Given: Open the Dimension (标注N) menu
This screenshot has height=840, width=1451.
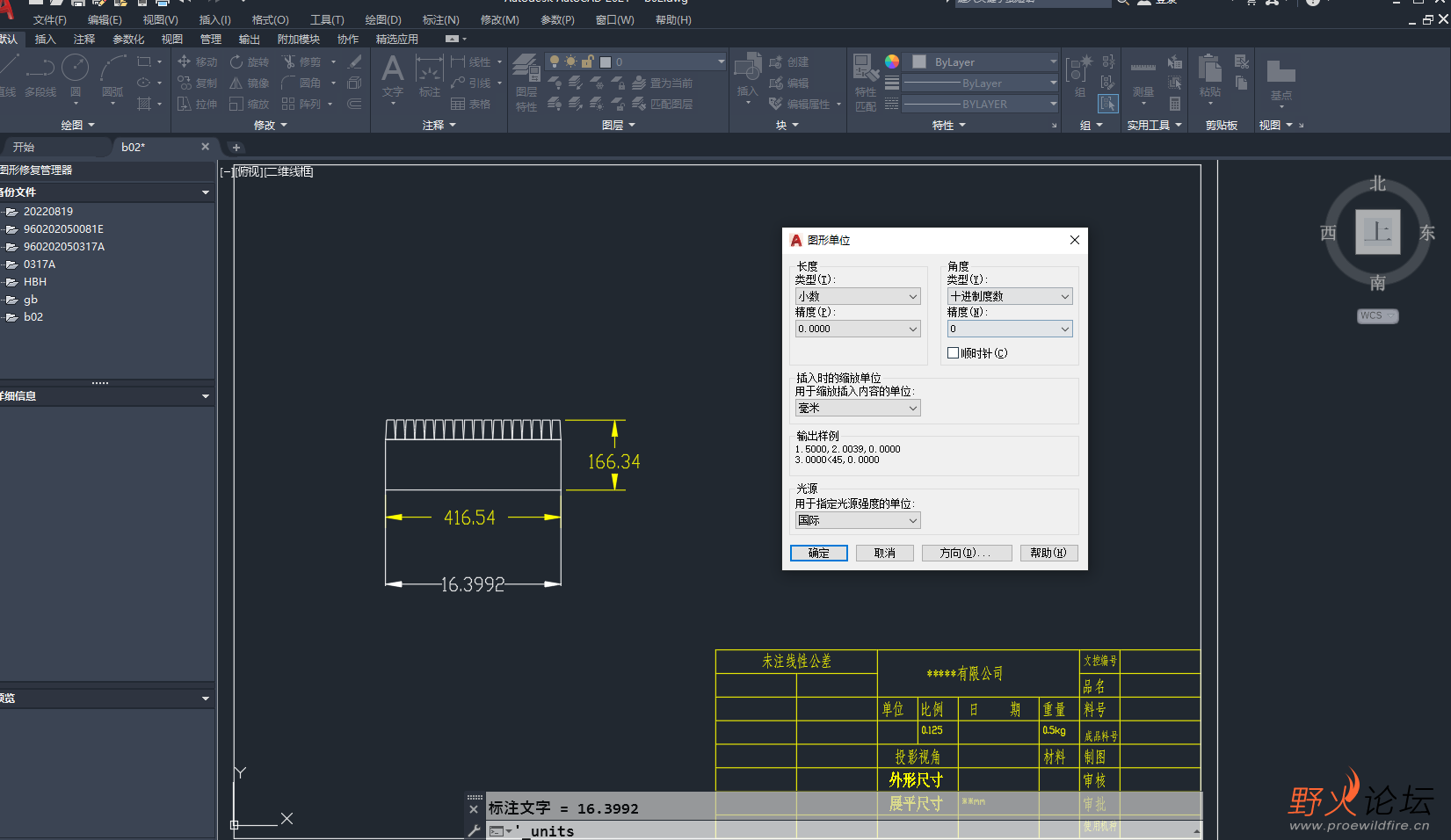Looking at the screenshot, I should (x=440, y=19).
